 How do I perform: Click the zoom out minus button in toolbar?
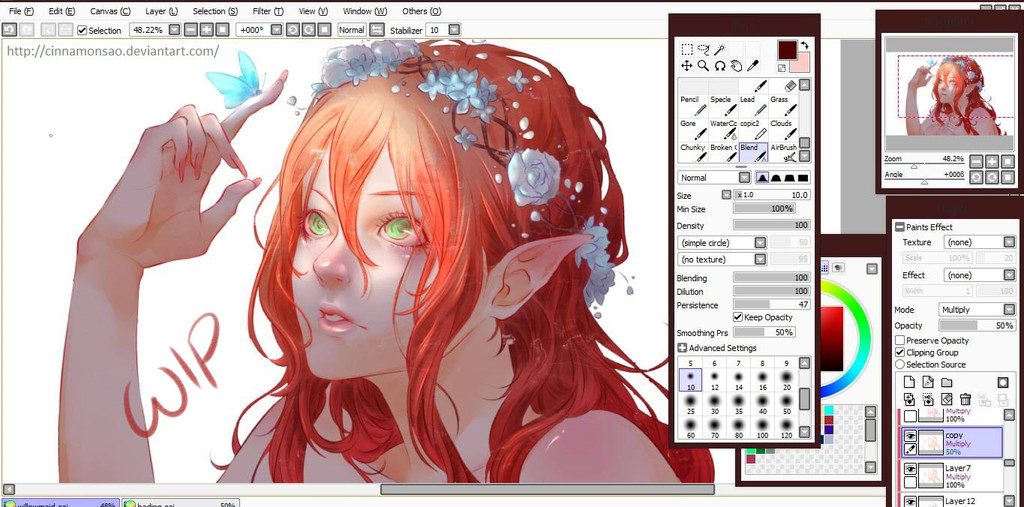191,29
